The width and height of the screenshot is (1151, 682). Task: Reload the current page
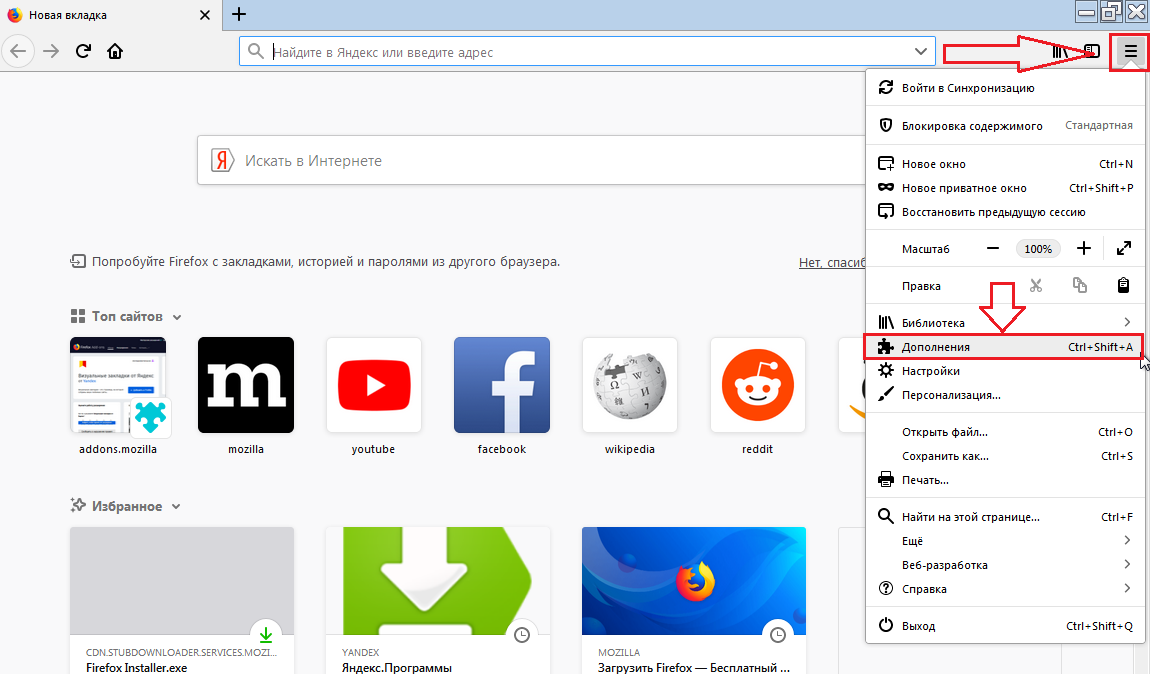tap(84, 51)
